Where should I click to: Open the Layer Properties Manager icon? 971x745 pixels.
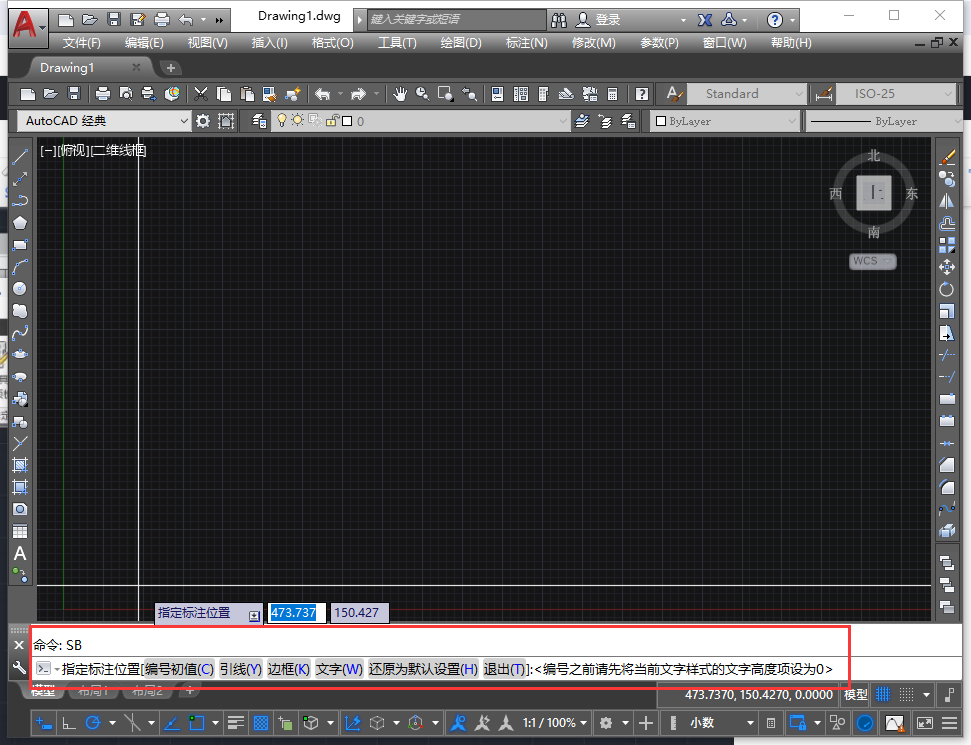tap(259, 121)
